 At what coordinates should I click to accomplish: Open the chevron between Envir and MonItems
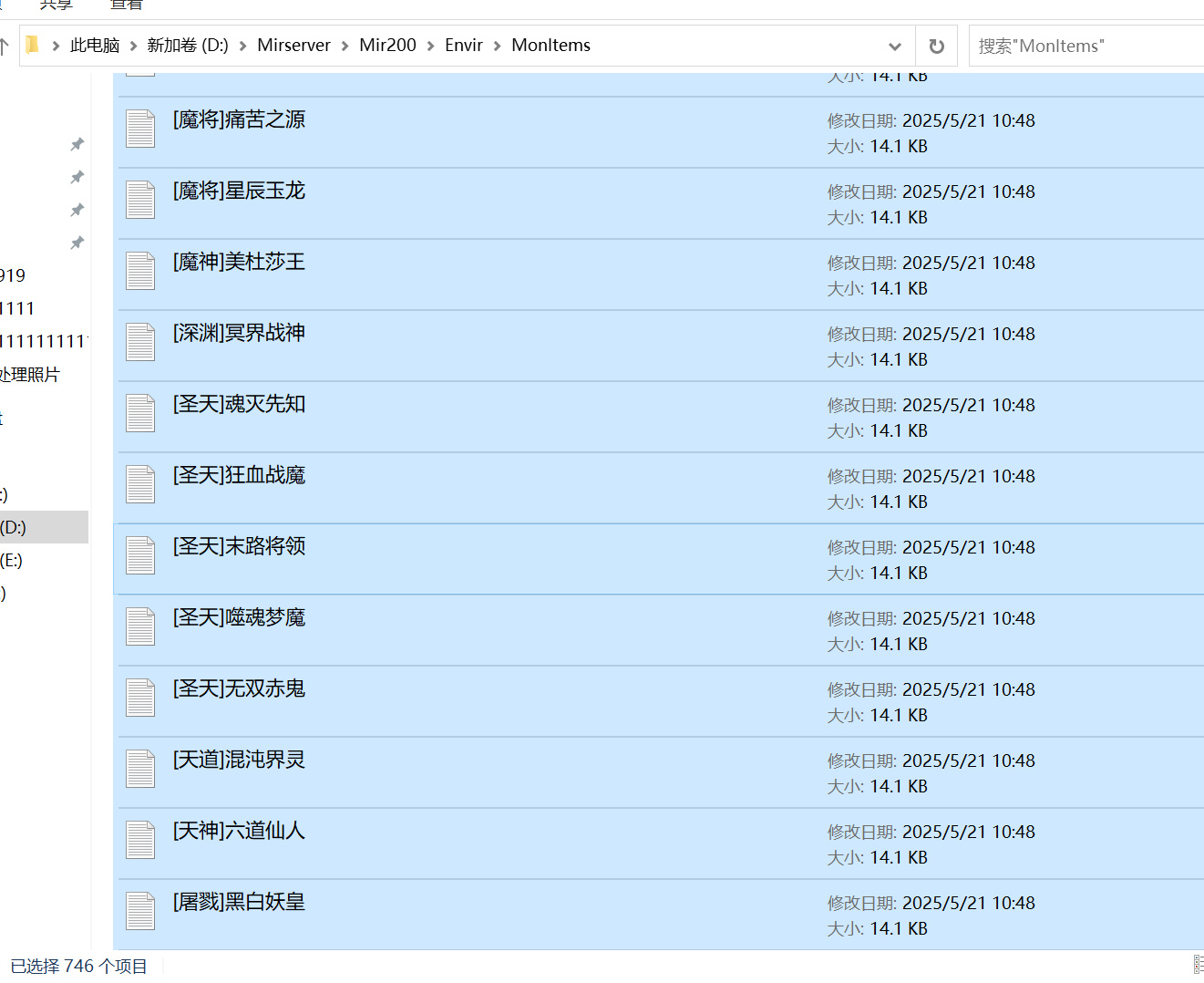coord(498,46)
